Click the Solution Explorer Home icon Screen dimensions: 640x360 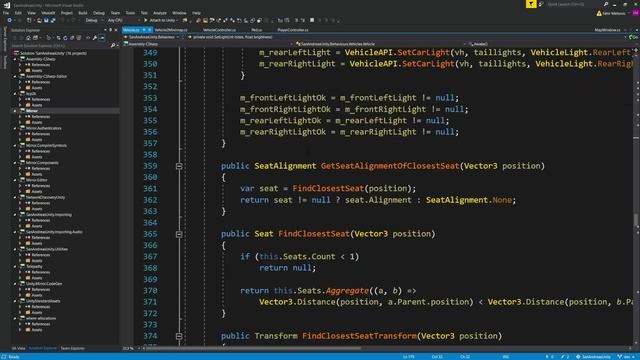28,38
